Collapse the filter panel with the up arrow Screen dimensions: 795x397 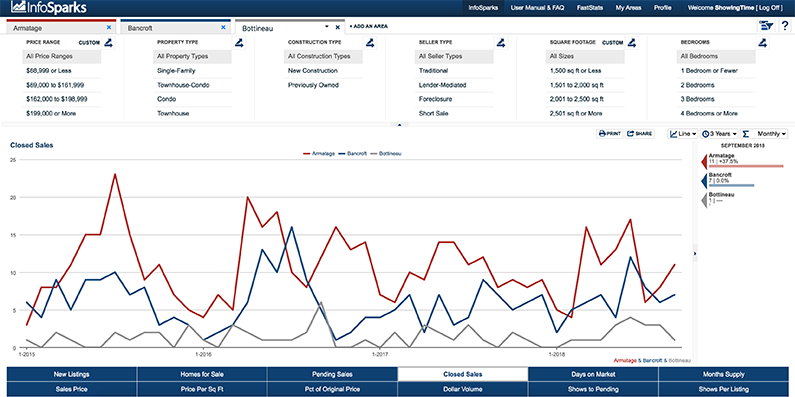[x=400, y=124]
